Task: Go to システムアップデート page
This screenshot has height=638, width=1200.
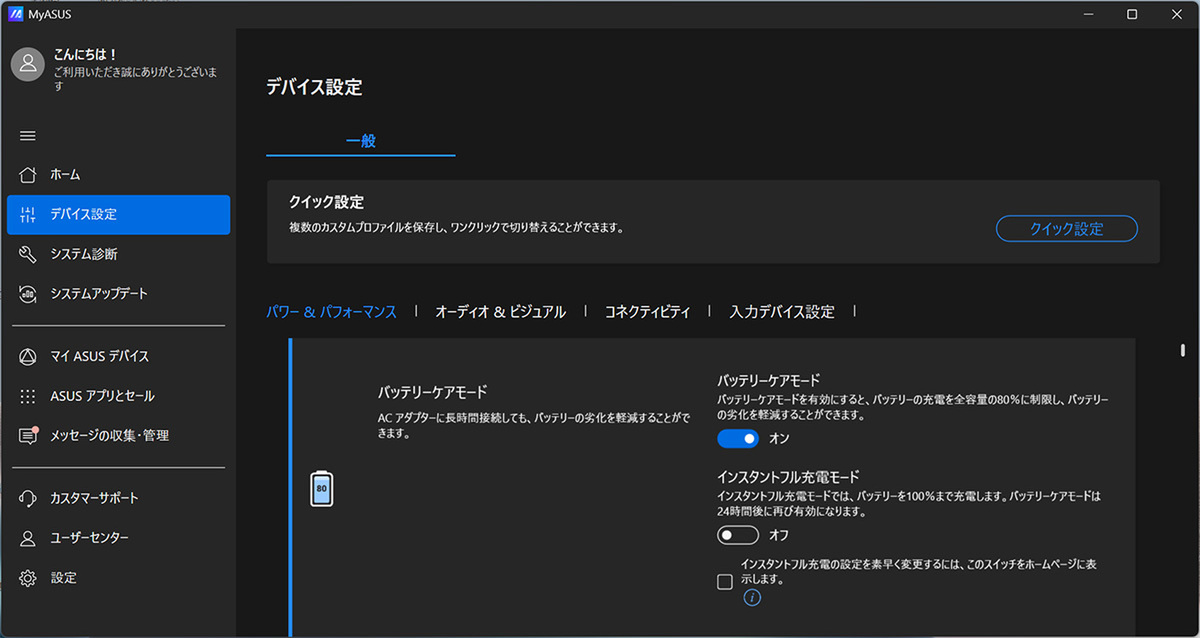Action: pos(118,294)
